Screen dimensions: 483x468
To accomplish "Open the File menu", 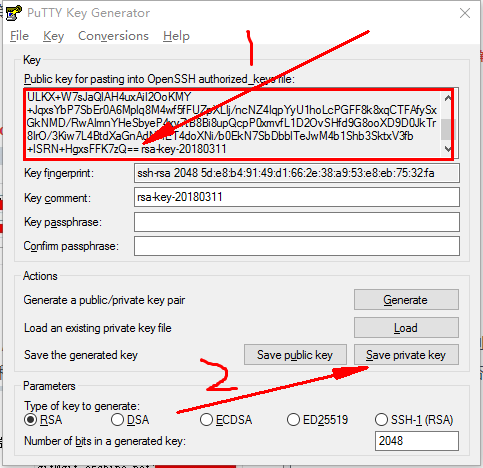I will coord(19,36).
